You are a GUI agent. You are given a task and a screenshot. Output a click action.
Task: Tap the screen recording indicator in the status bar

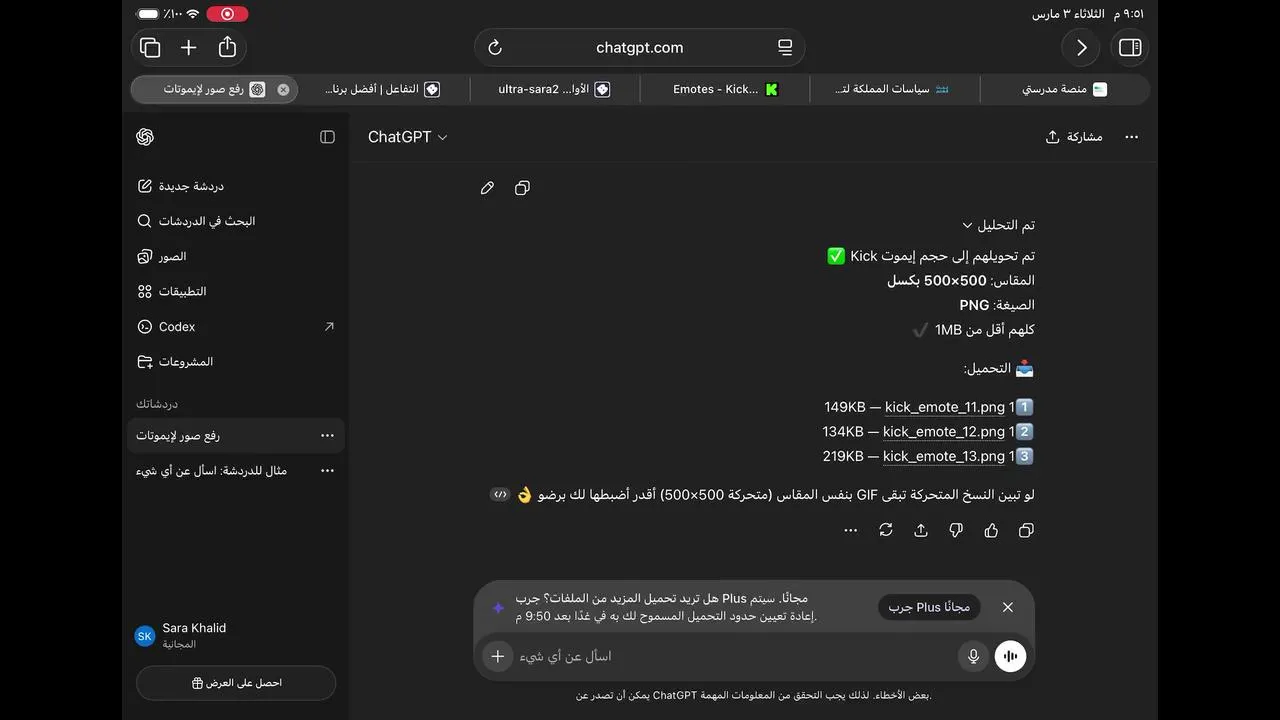click(227, 14)
